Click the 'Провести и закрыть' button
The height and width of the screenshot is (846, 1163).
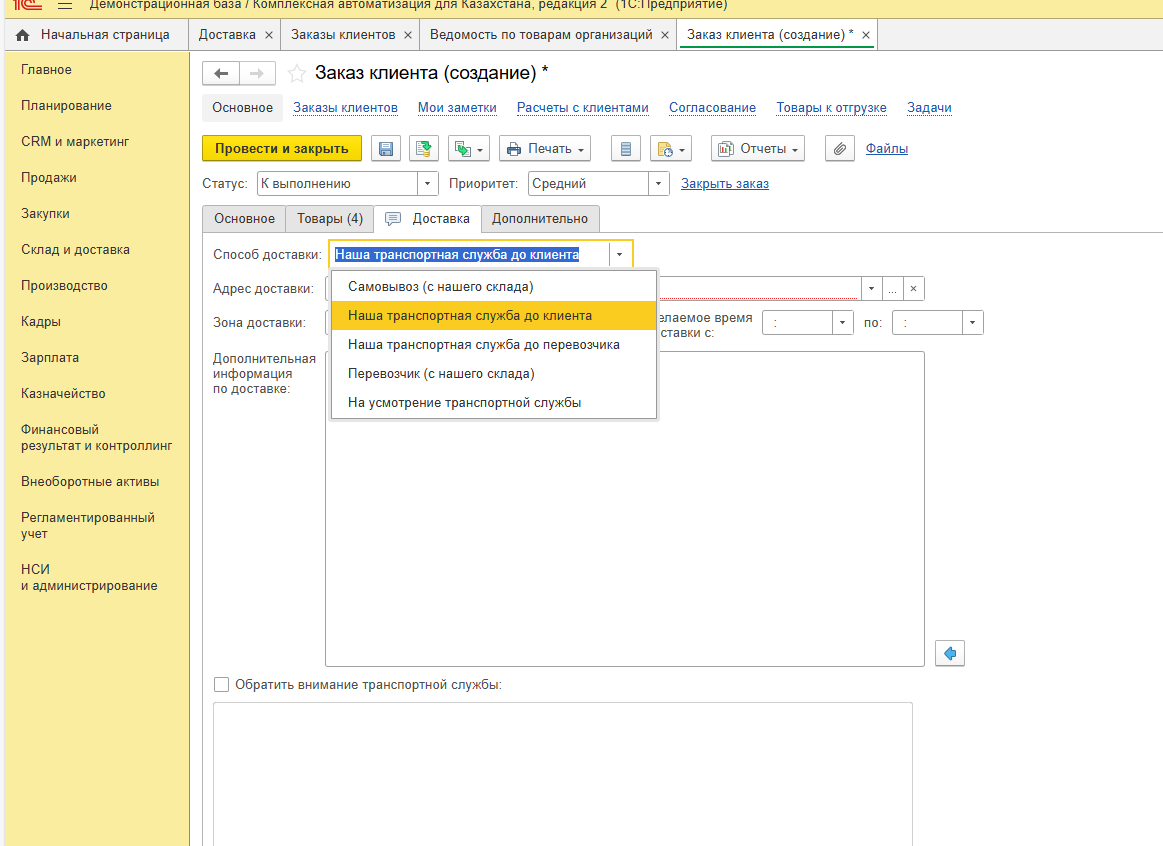pos(282,149)
